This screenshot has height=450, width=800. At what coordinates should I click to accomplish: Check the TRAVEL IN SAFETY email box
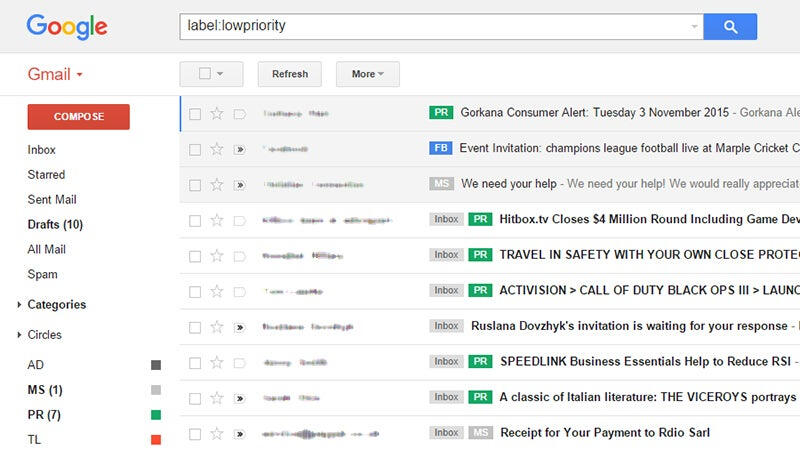195,256
